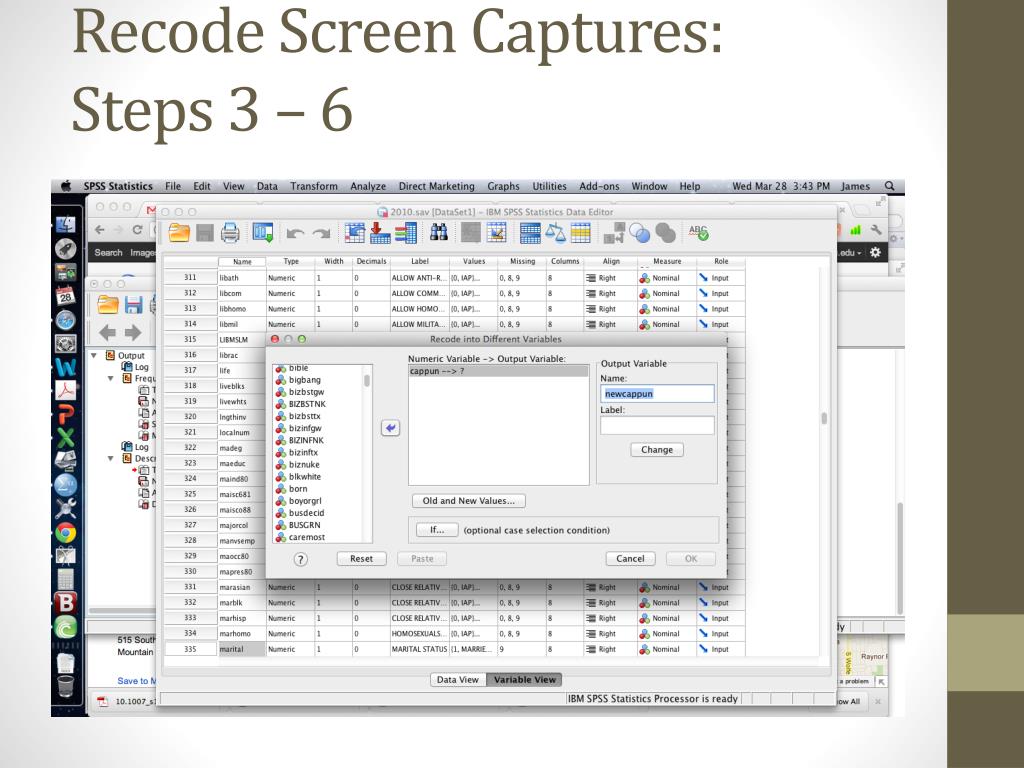1024x768 pixels.
Task: Open the Transform menu
Action: [x=313, y=186]
